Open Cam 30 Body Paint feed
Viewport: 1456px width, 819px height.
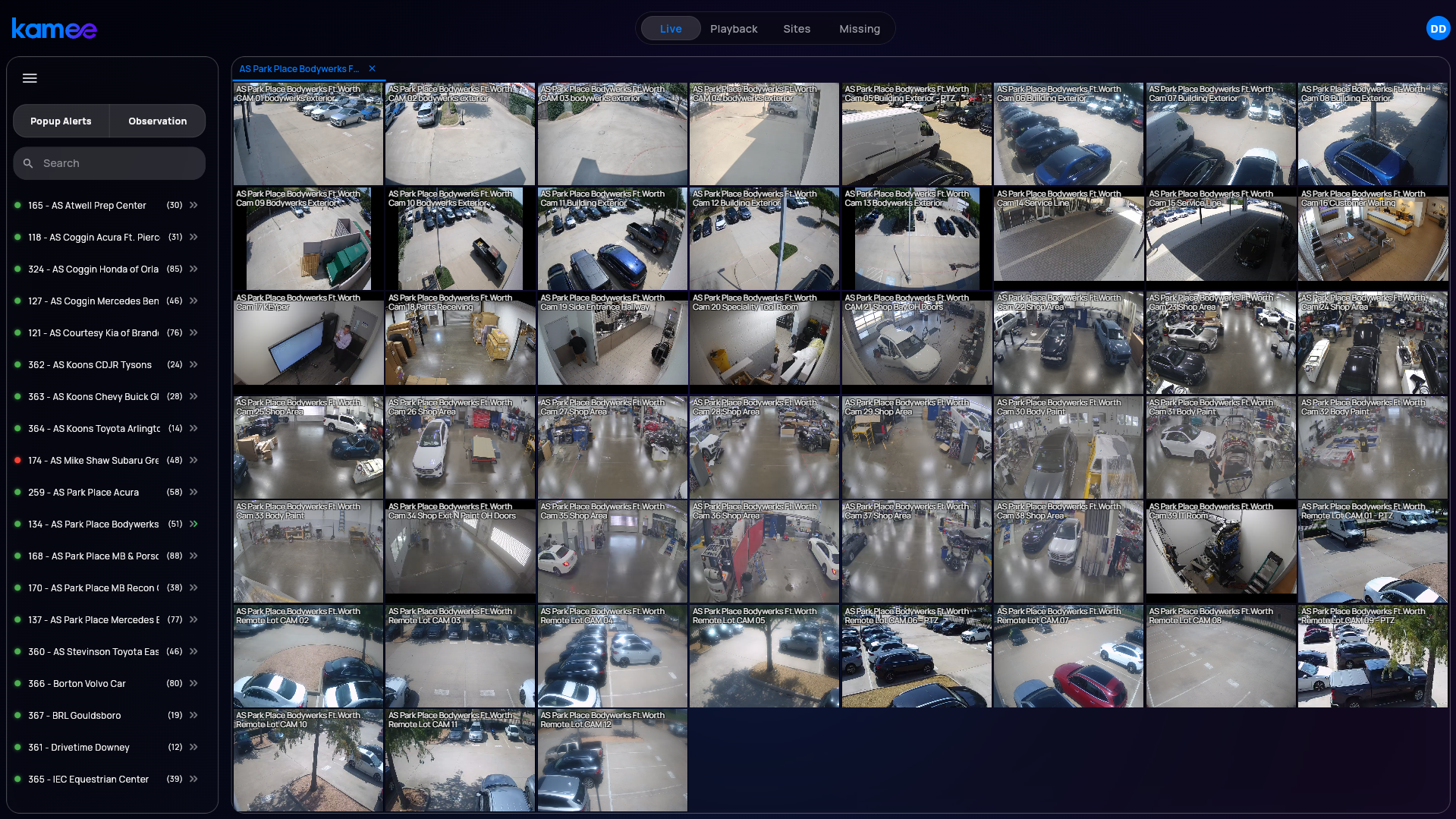tap(1068, 447)
